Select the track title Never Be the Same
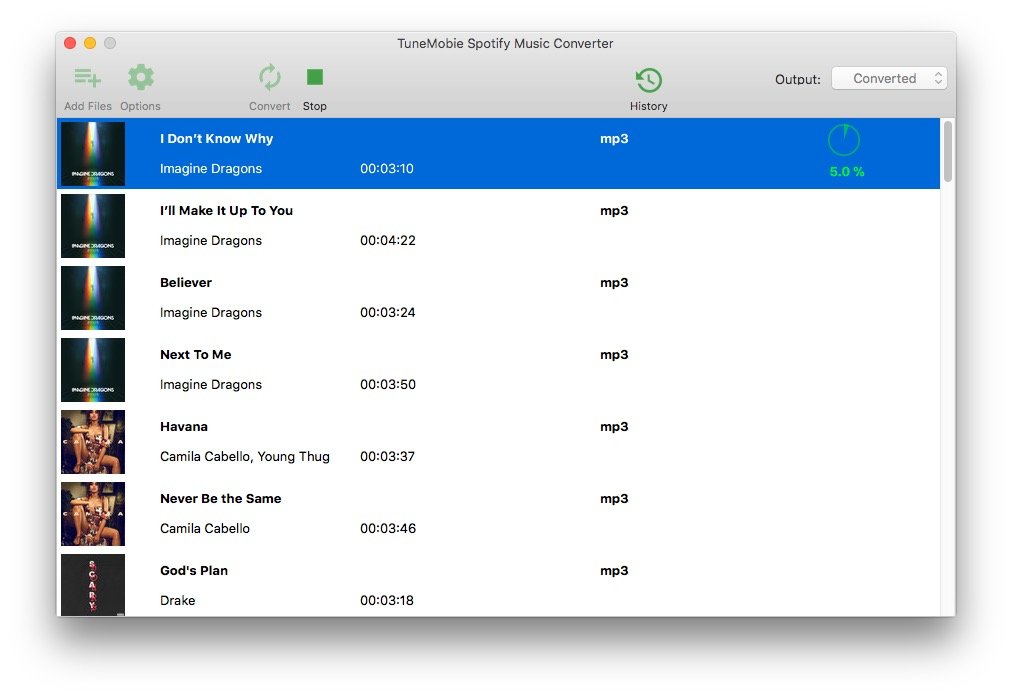 (221, 498)
